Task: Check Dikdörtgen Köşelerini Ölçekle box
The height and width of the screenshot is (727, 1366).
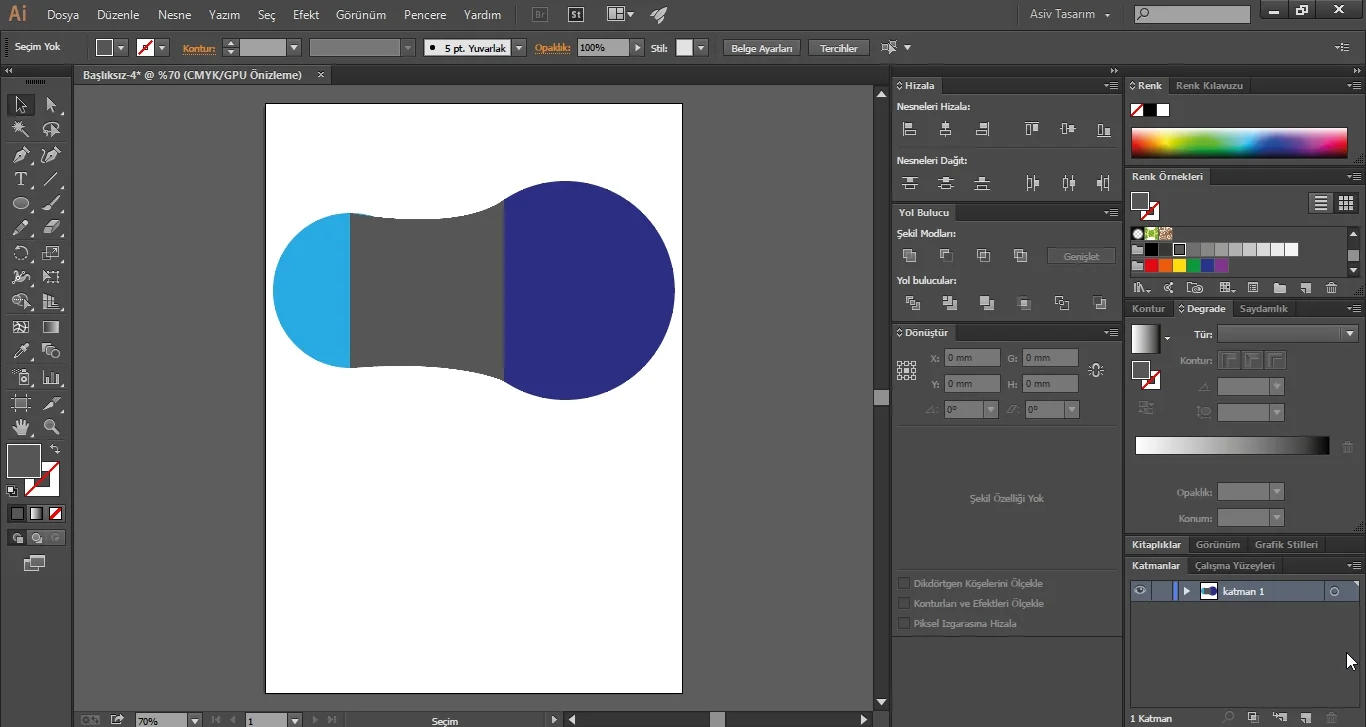Action: tap(904, 583)
